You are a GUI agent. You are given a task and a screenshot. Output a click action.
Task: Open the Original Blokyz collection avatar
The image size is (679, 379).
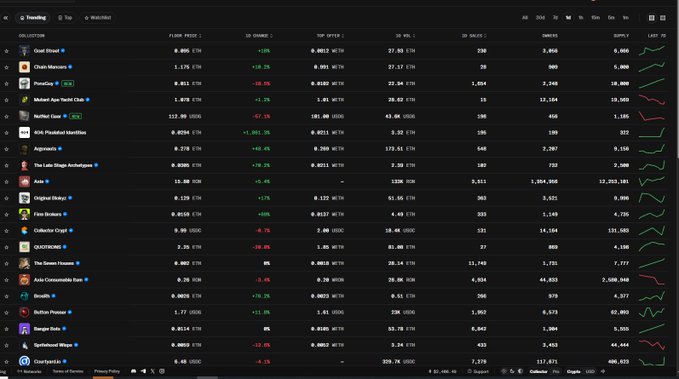coord(24,198)
